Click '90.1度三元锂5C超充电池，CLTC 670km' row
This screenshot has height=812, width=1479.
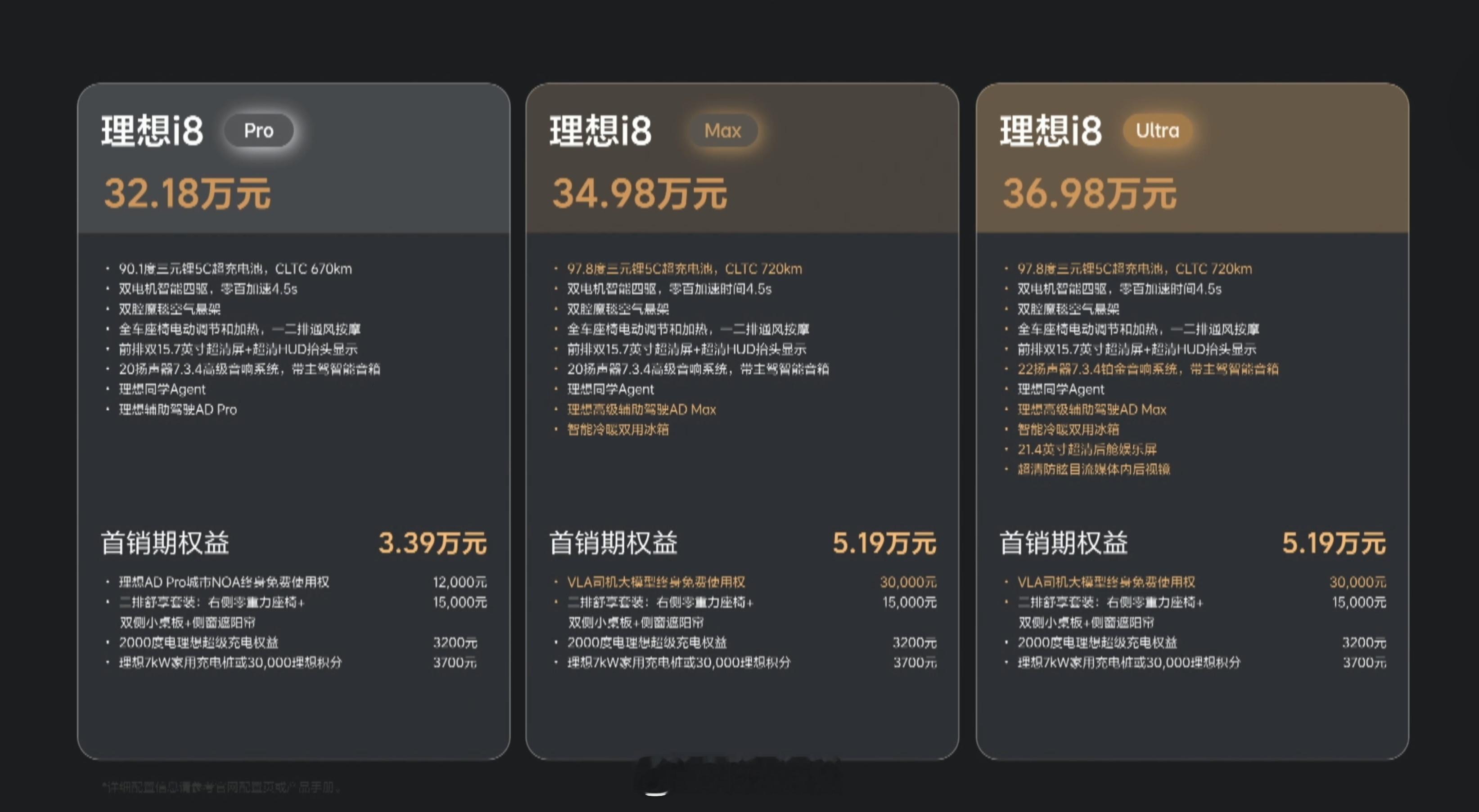[x=235, y=269]
